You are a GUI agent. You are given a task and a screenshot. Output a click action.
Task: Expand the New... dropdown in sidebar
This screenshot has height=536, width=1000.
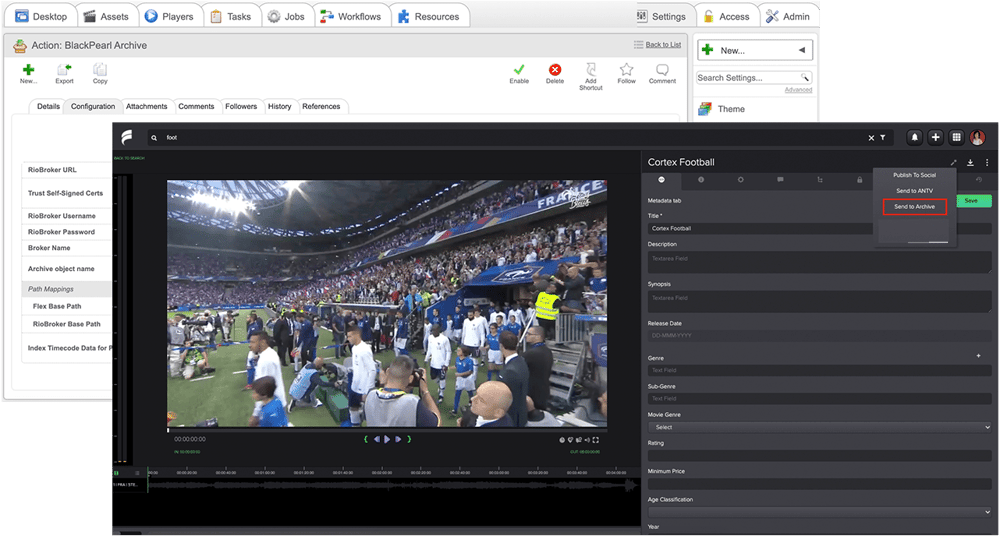coord(754,50)
